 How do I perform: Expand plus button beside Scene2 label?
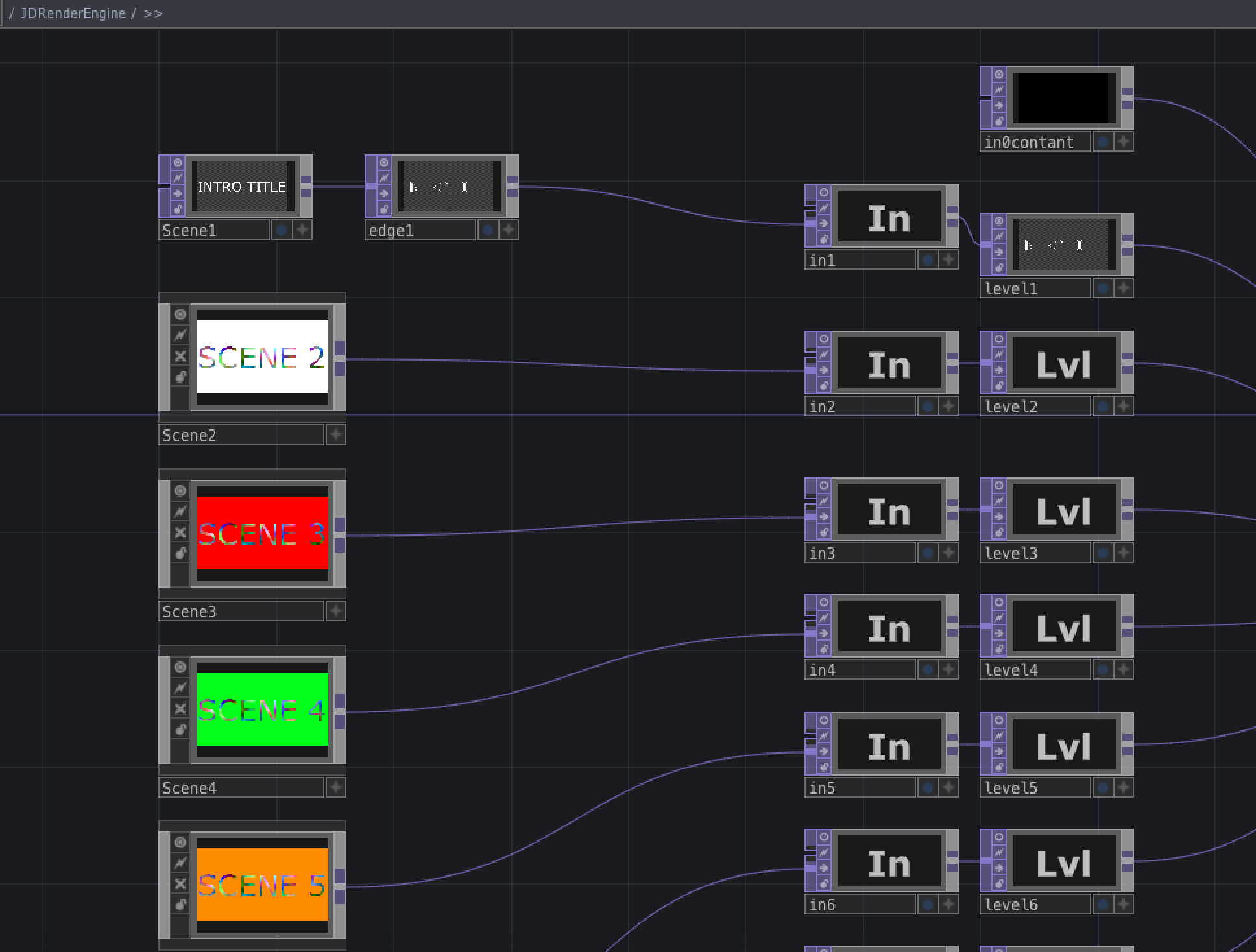[335, 434]
